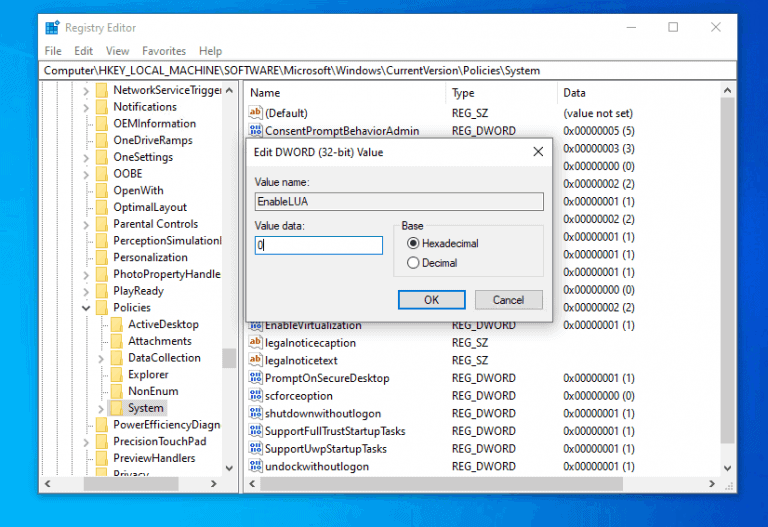Choose the Decimal base radio button
The height and width of the screenshot is (527, 768).
[x=413, y=263]
